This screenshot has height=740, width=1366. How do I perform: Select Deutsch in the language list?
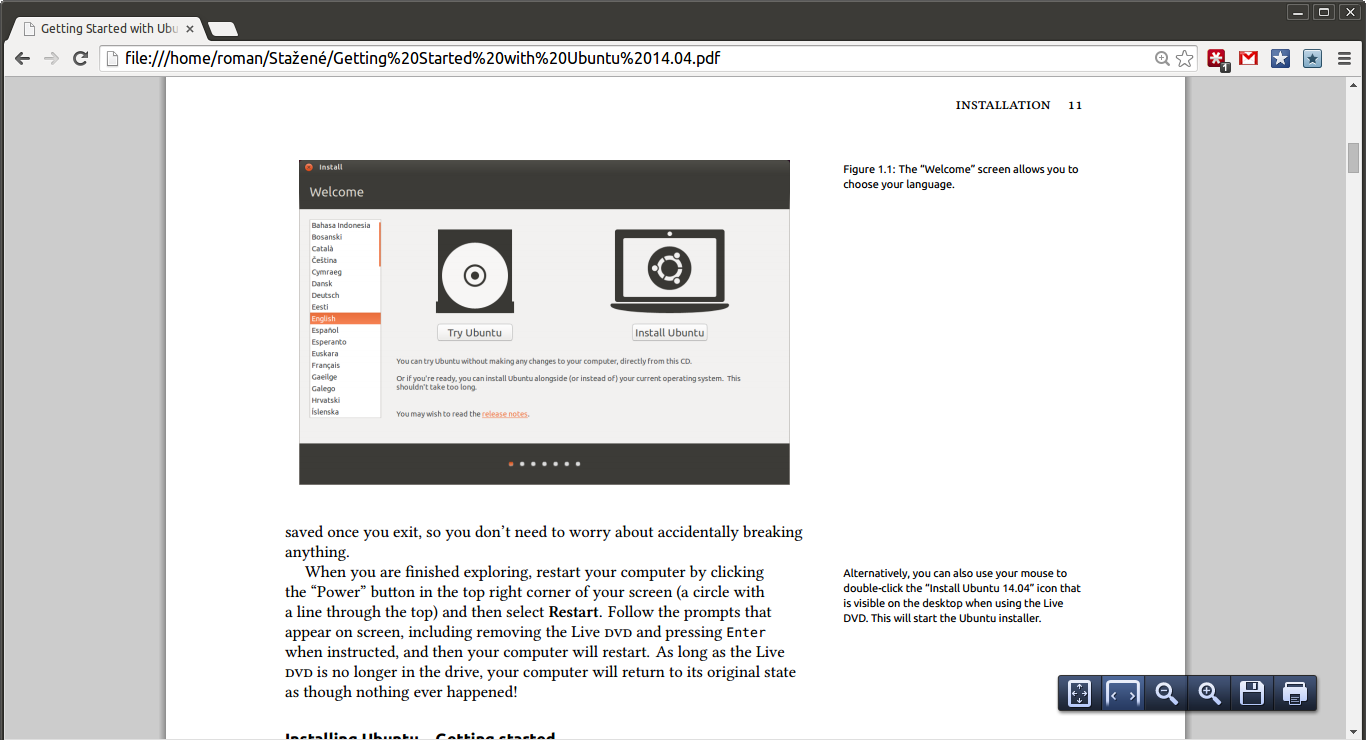[x=345, y=295]
